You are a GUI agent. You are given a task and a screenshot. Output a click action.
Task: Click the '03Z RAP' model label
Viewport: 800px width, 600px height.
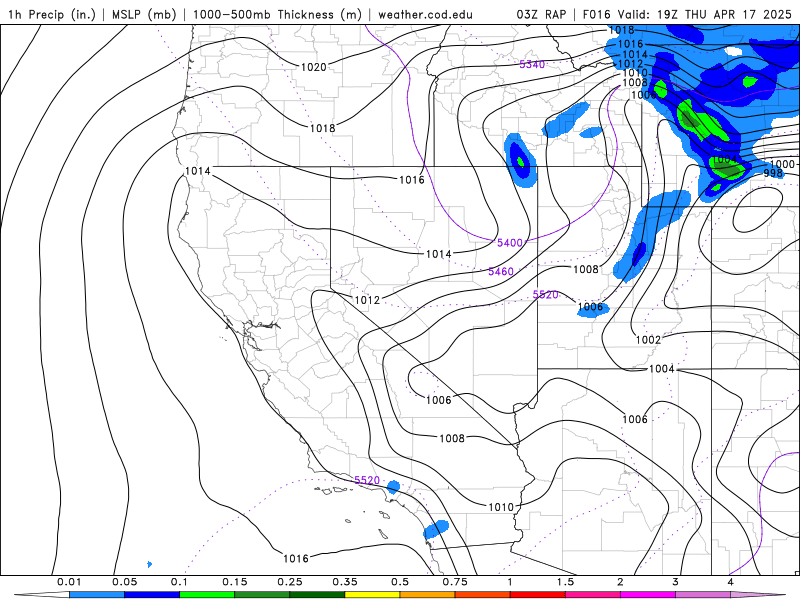coord(541,14)
